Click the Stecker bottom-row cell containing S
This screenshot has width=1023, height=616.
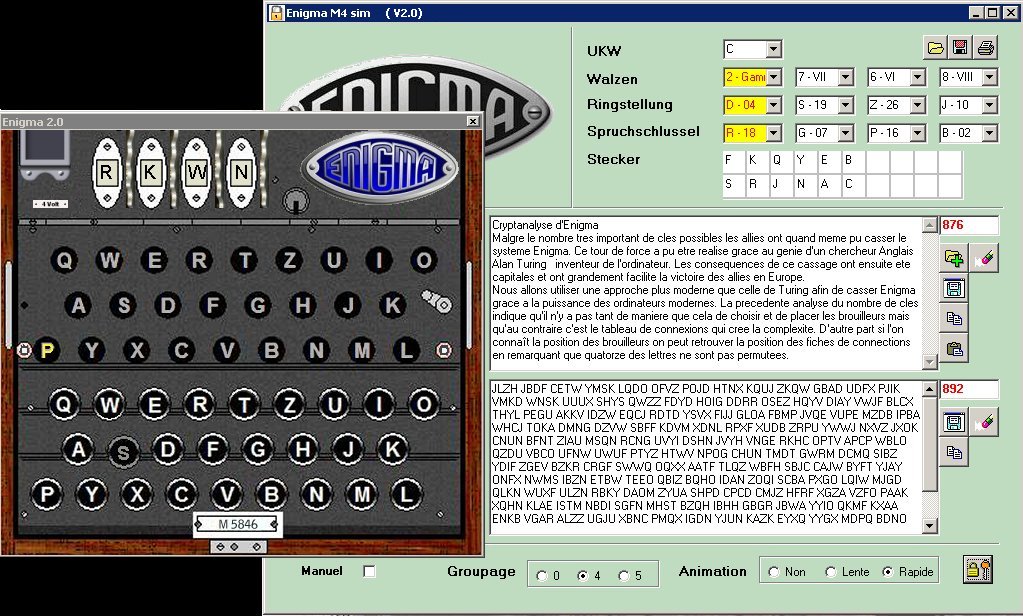pyautogui.click(x=734, y=185)
